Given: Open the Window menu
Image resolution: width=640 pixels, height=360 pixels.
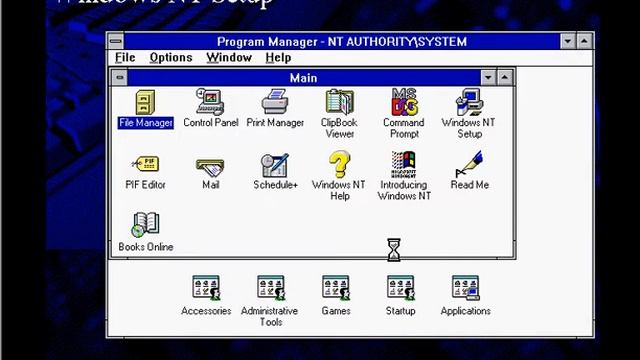Looking at the screenshot, I should coord(229,58).
